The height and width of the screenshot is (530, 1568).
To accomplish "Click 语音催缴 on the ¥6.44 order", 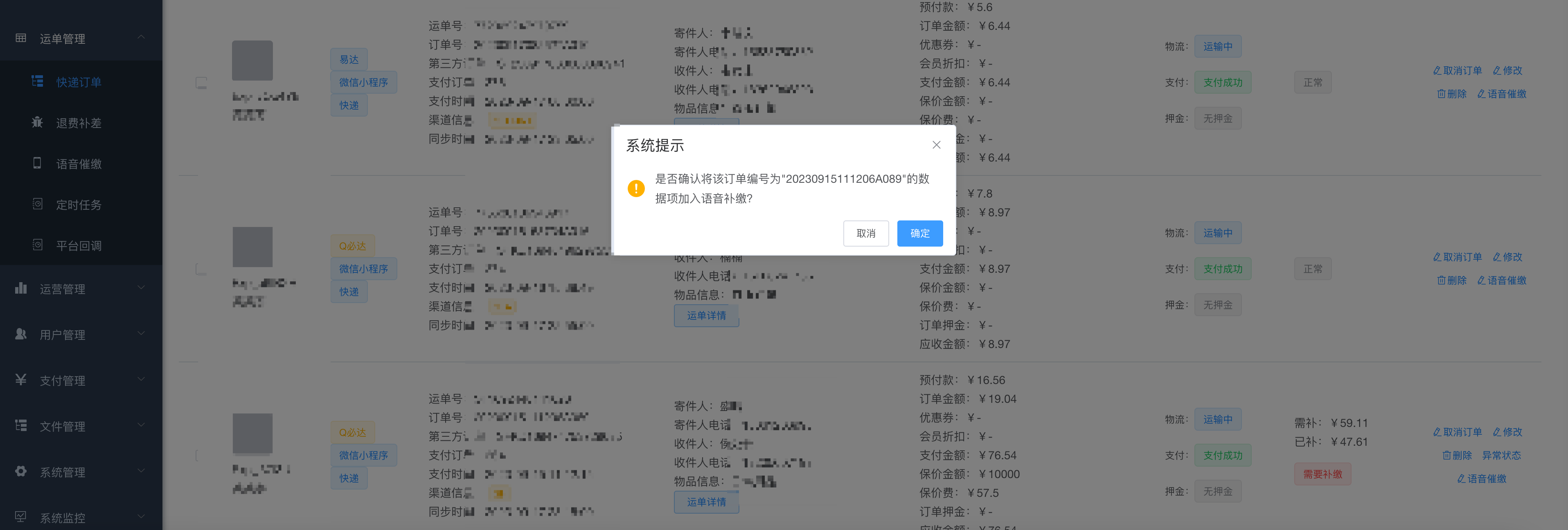I will point(1502,94).
